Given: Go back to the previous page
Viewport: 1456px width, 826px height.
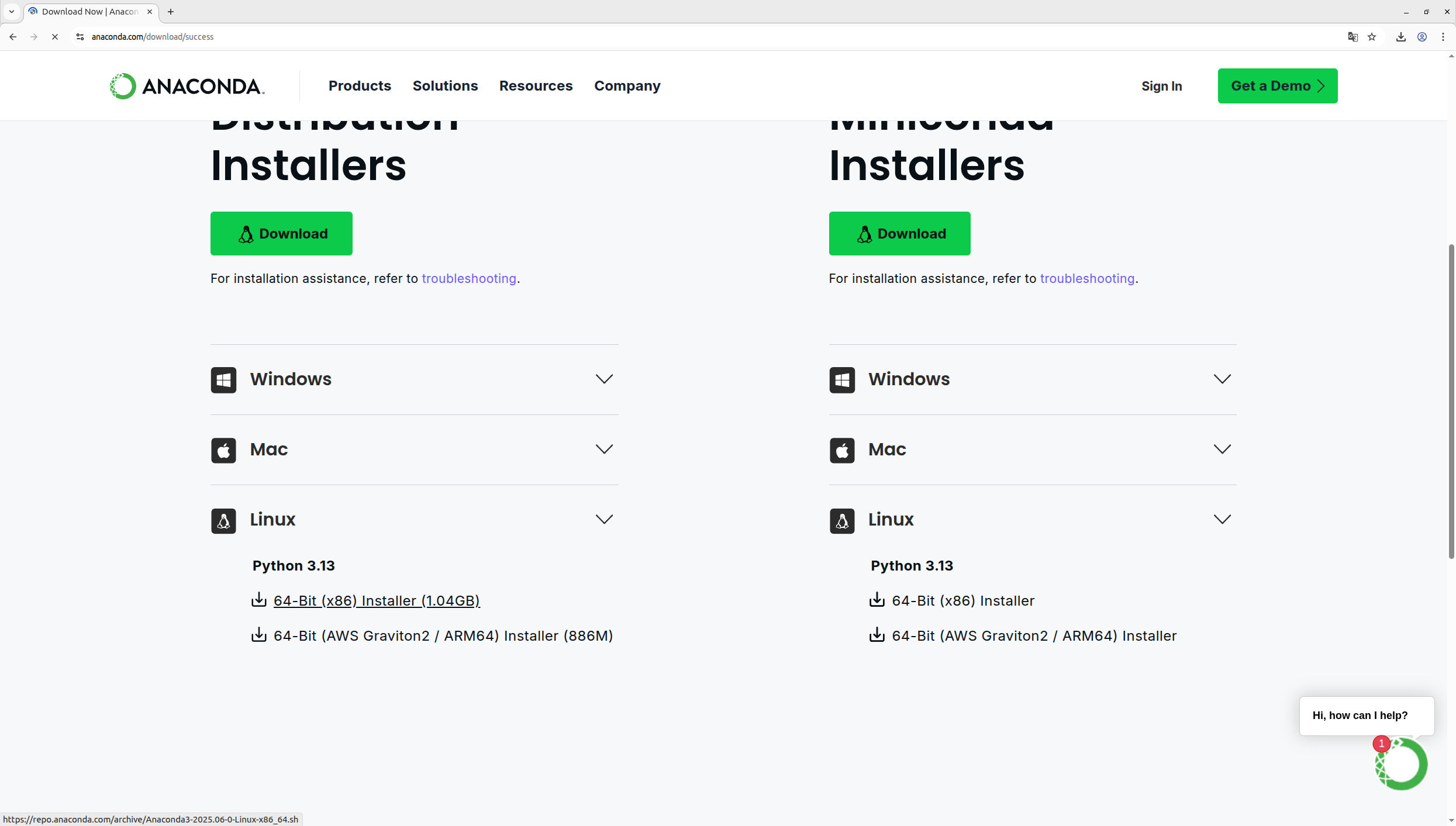Looking at the screenshot, I should tap(13, 37).
